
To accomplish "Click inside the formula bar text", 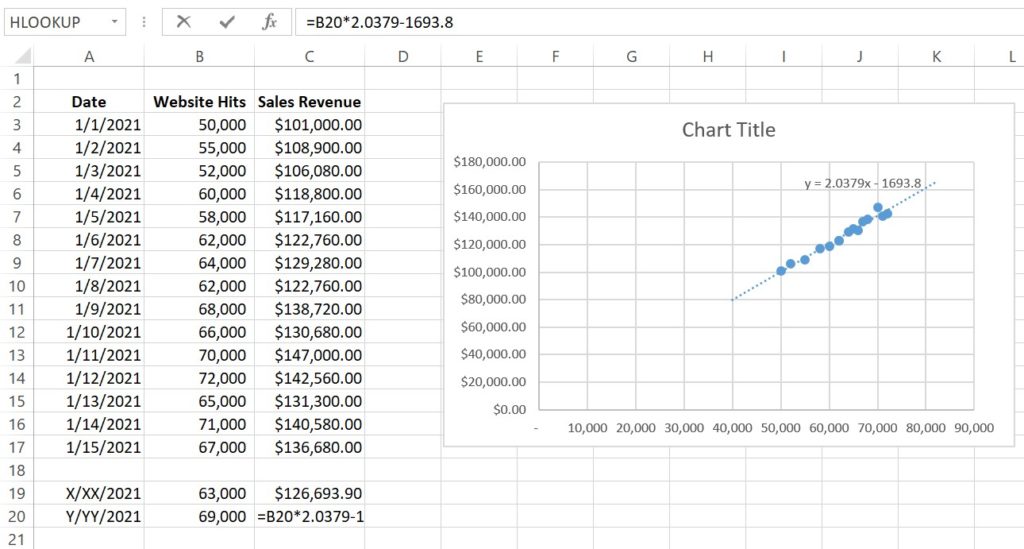I will 600,22.
